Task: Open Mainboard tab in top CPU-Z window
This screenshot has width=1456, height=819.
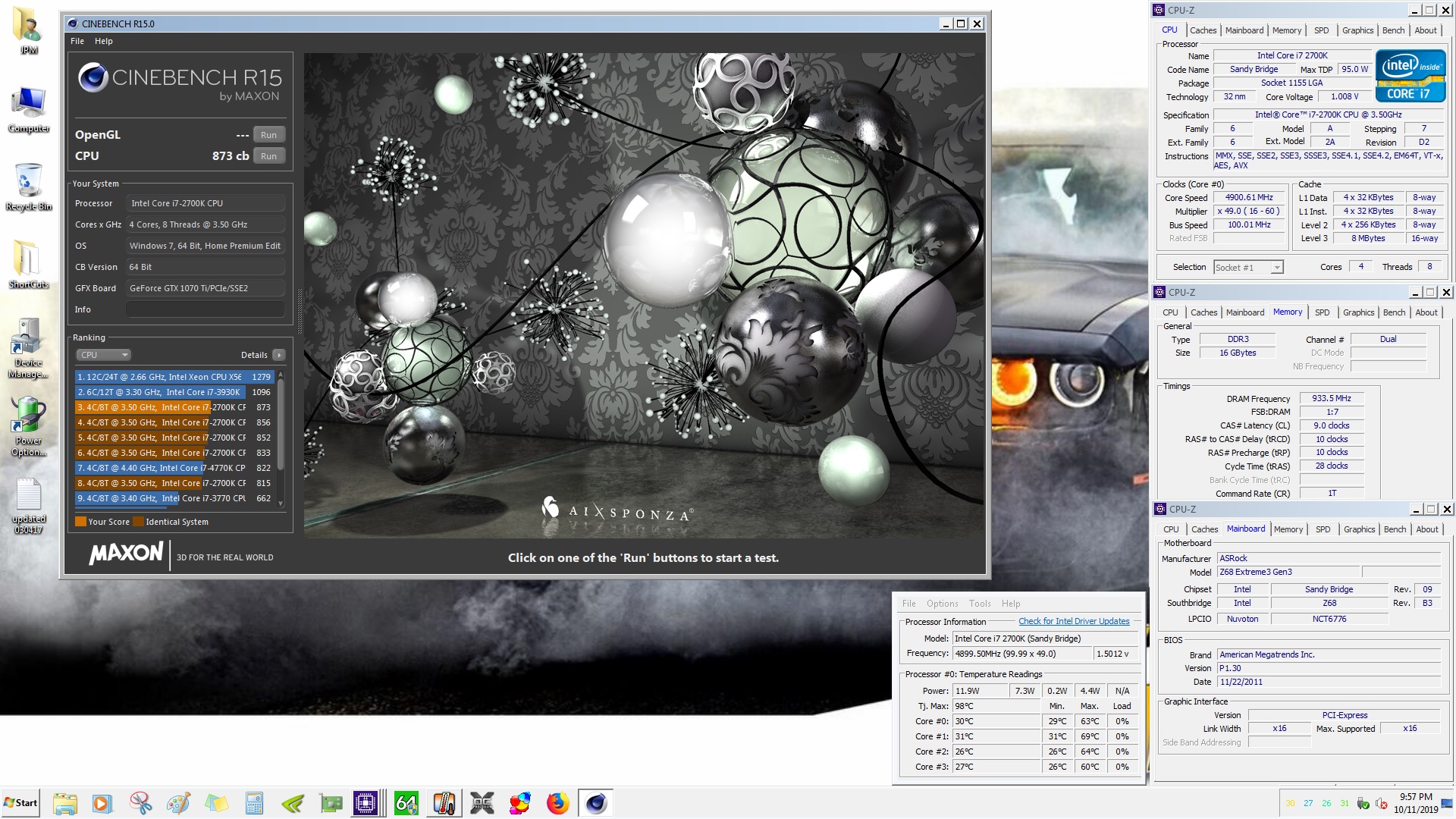Action: [x=1244, y=30]
